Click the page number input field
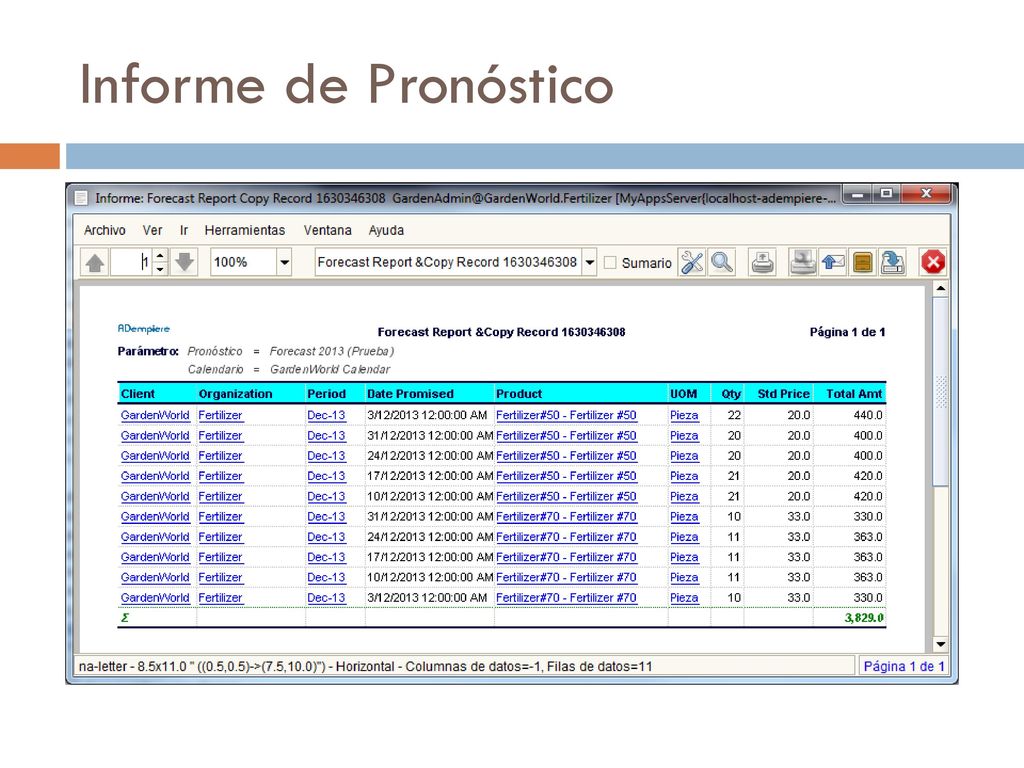This screenshot has width=1024, height=768. 131,263
